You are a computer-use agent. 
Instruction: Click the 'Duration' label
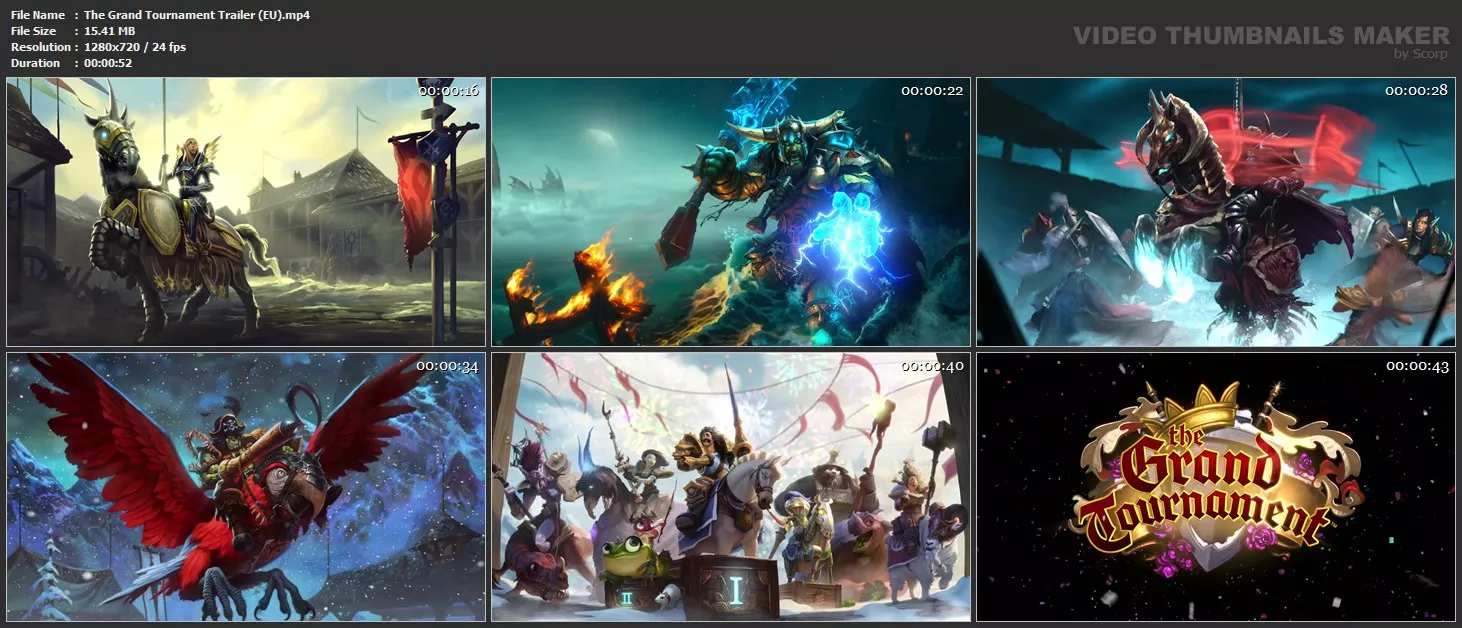click(36, 63)
